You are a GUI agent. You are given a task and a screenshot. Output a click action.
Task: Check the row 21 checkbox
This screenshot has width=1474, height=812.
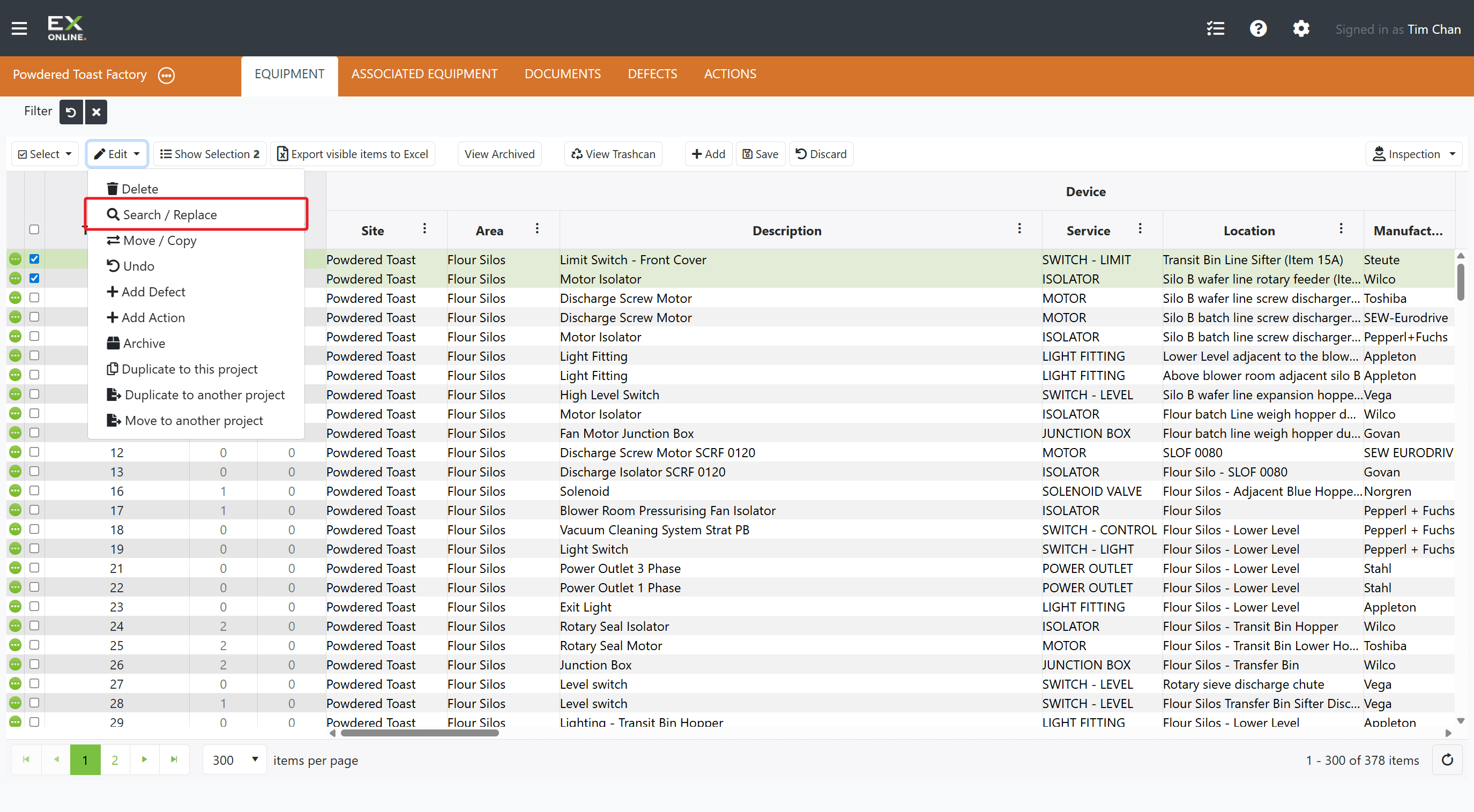[x=34, y=567]
